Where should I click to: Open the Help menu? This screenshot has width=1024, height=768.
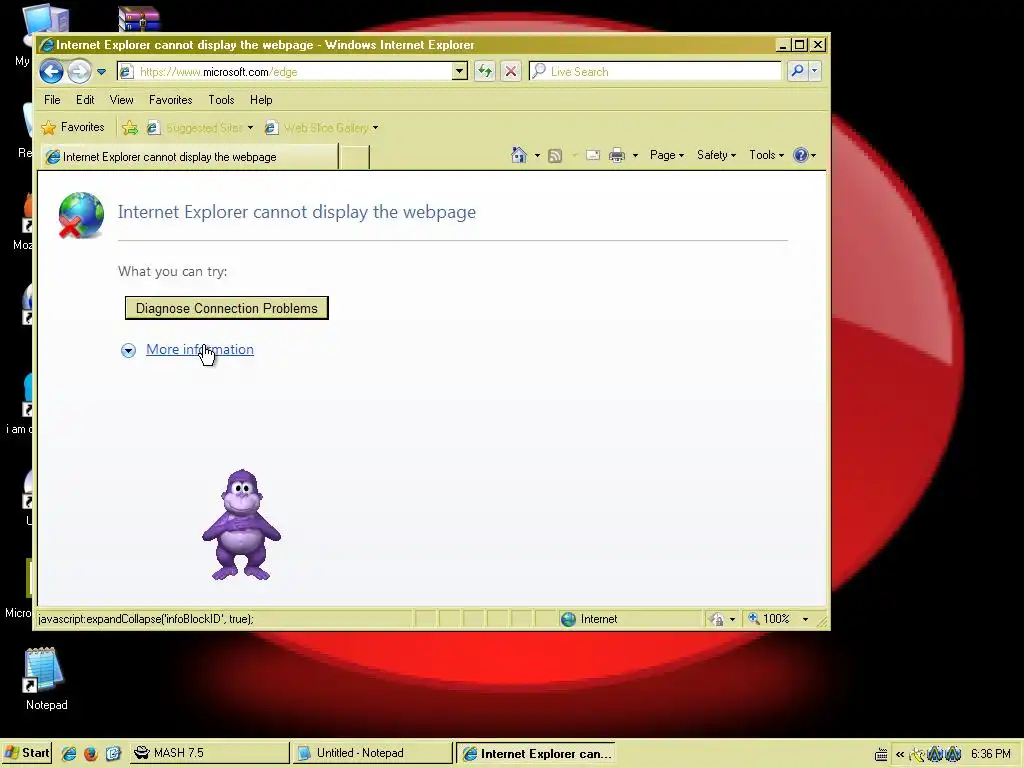coord(261,100)
